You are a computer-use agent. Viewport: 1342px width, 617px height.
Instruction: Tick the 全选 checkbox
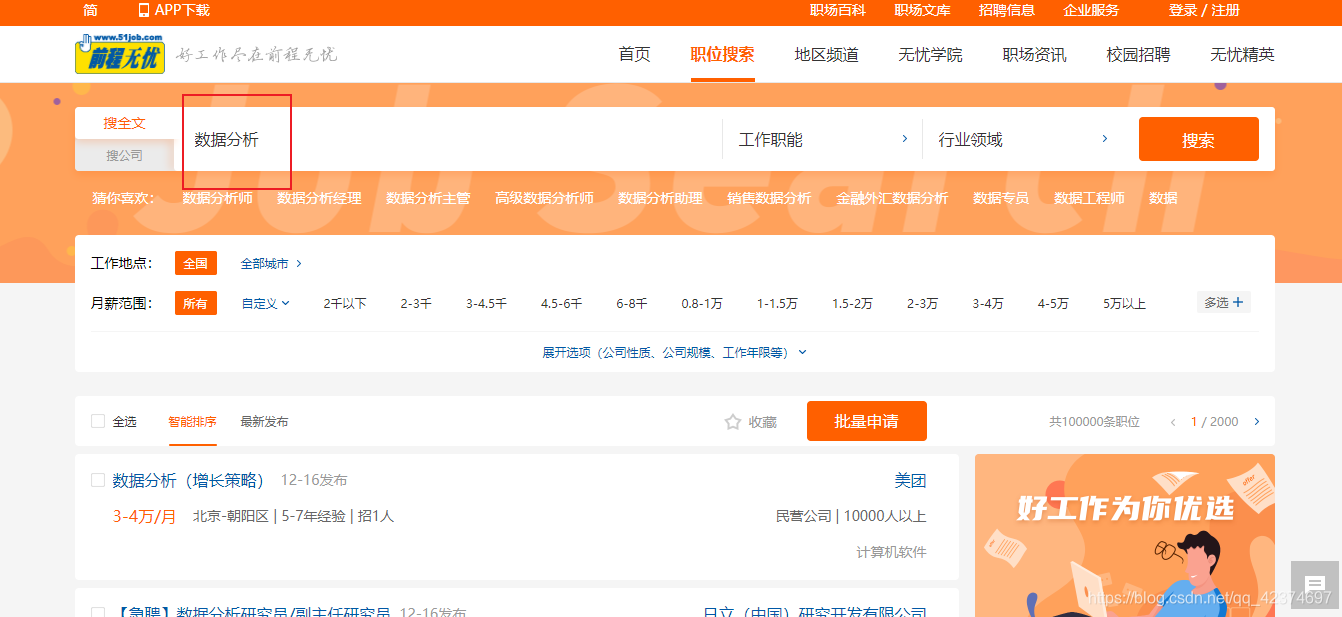(x=98, y=421)
